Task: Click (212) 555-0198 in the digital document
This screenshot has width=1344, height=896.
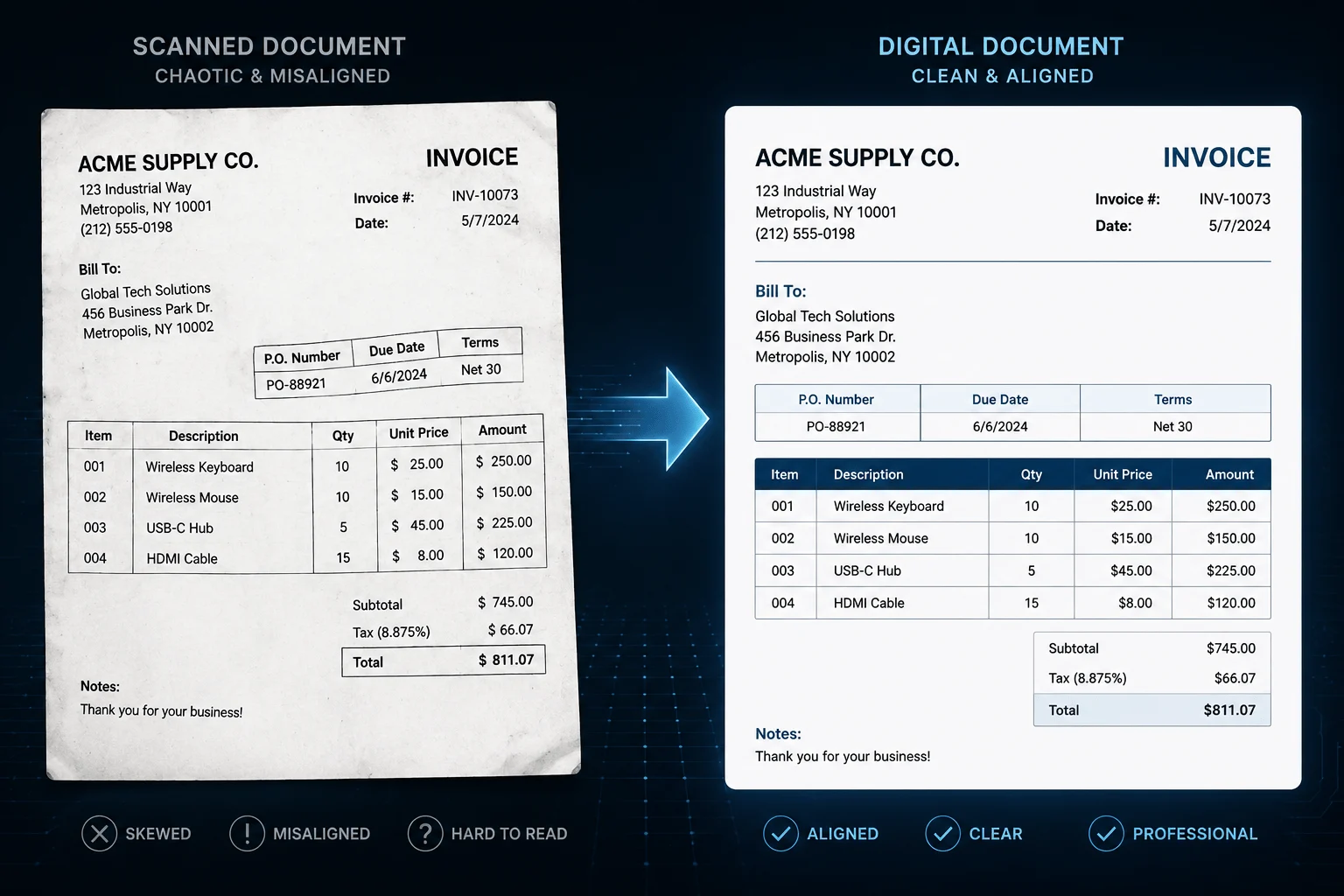Action: (805, 234)
